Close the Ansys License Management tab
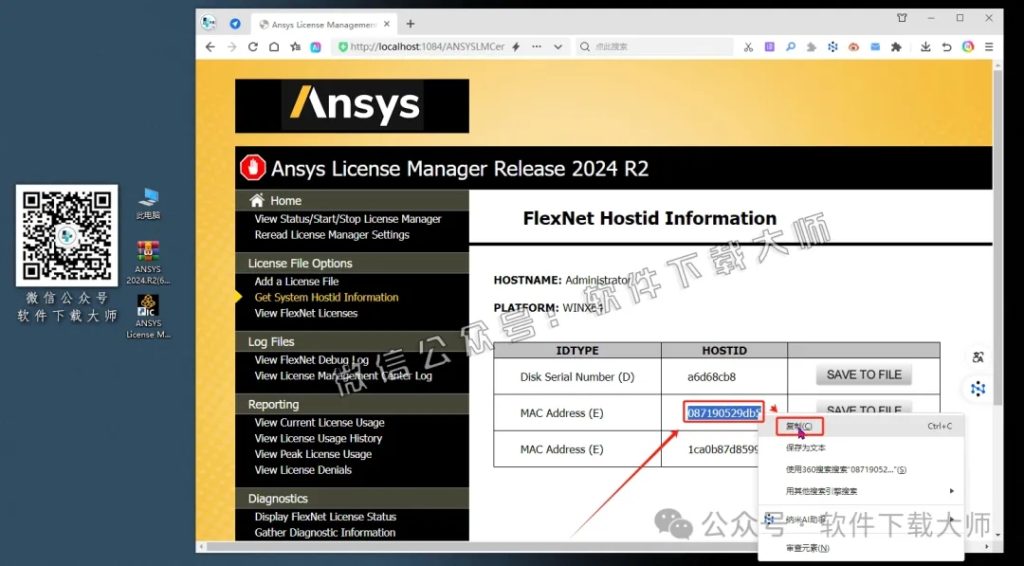The image size is (1024, 566). pos(387,24)
